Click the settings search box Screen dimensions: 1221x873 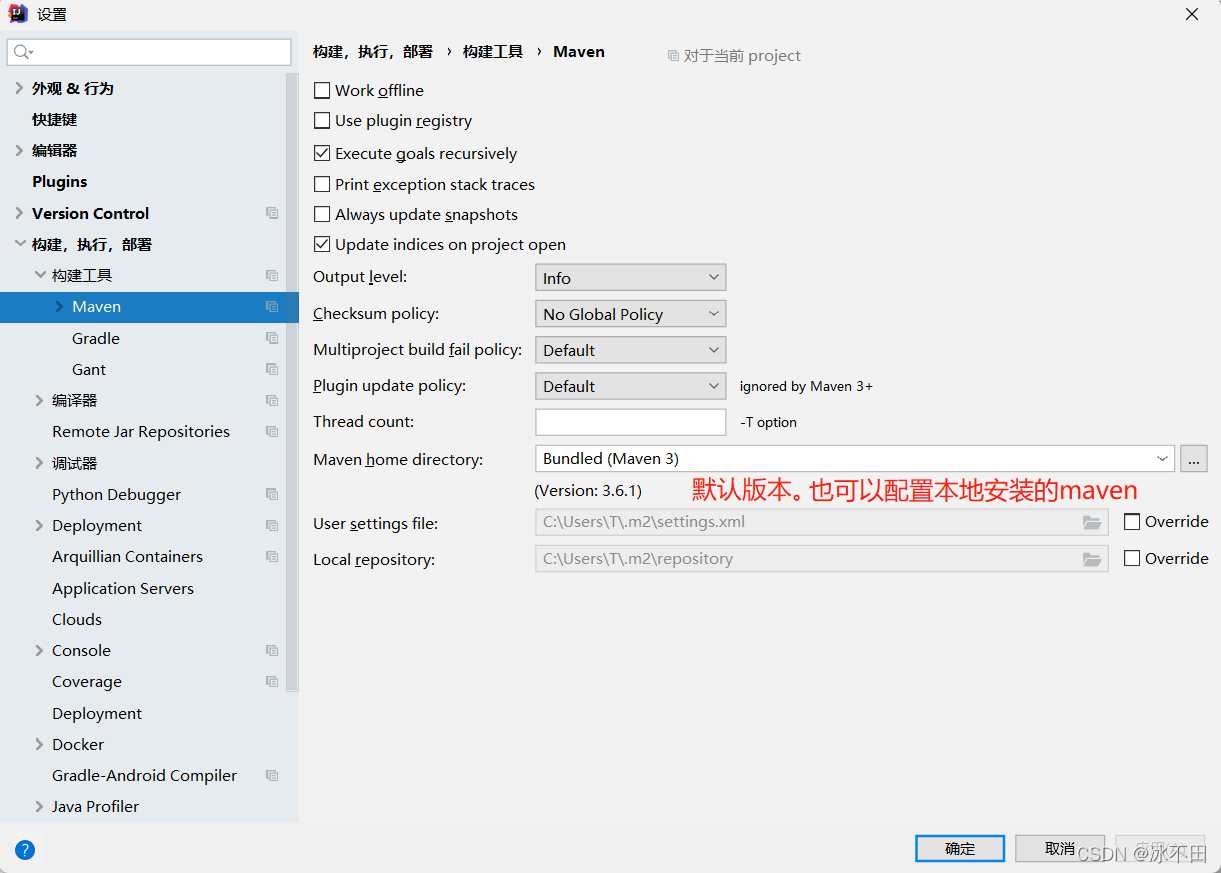click(x=149, y=52)
